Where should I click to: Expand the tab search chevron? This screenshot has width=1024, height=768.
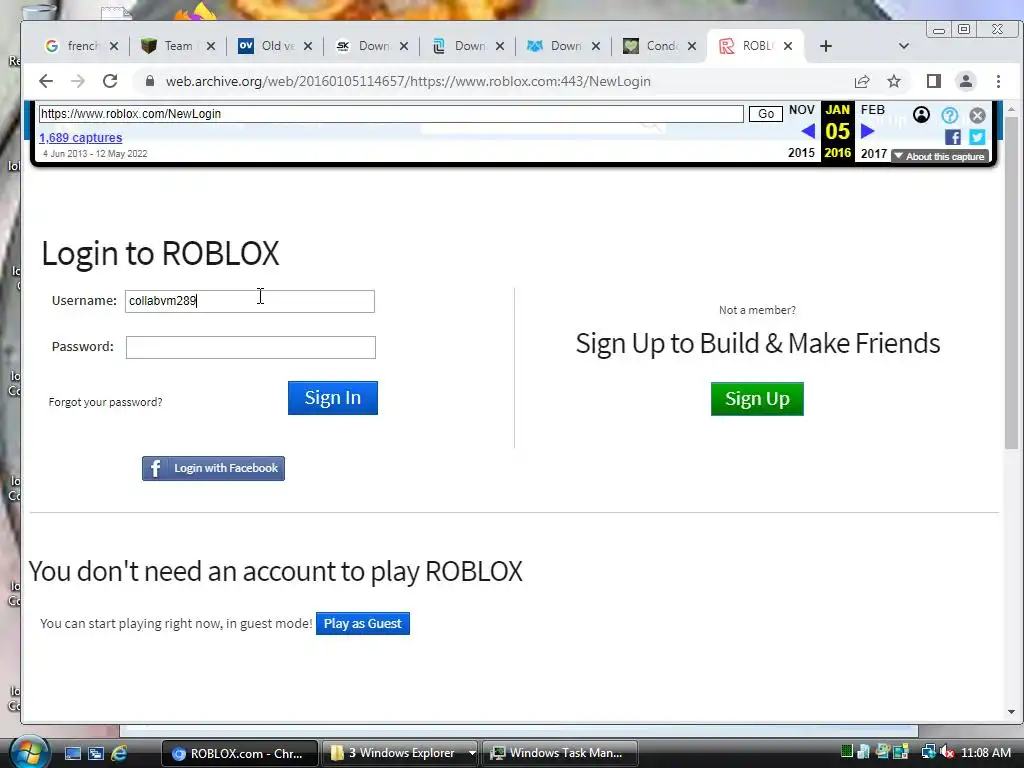904,46
